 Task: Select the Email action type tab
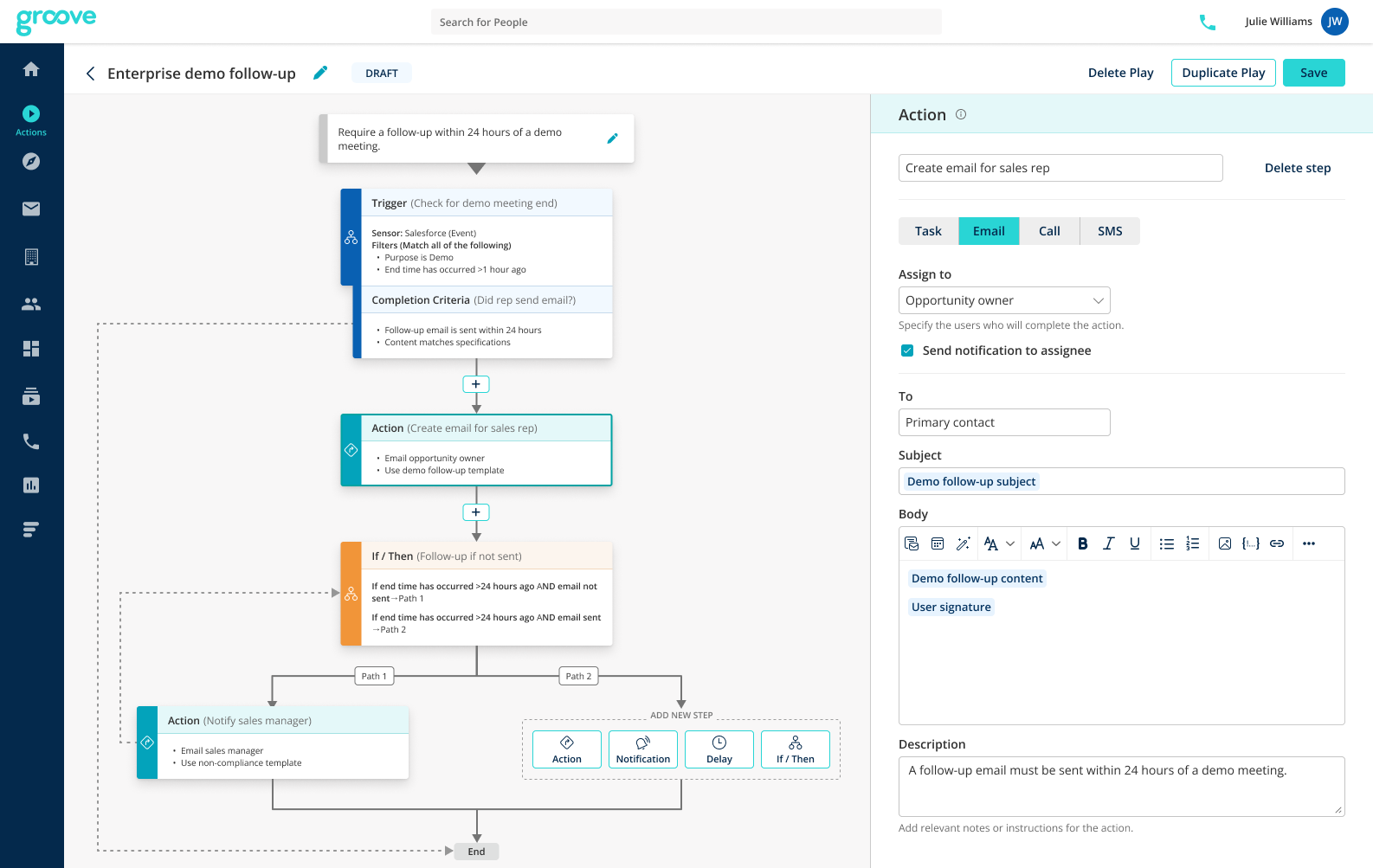click(989, 231)
